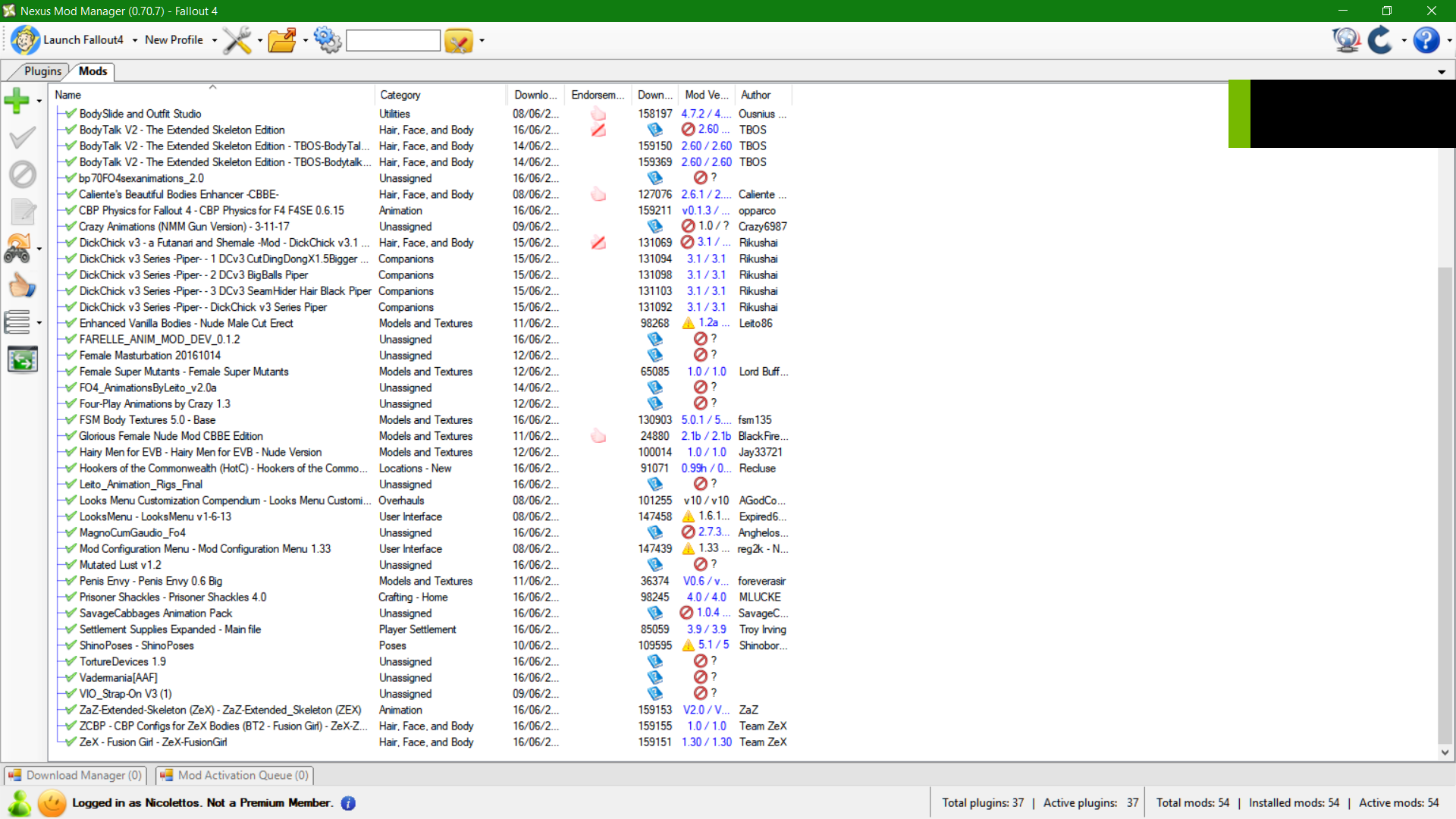Click the green export arrow sidebar icon

[x=23, y=359]
